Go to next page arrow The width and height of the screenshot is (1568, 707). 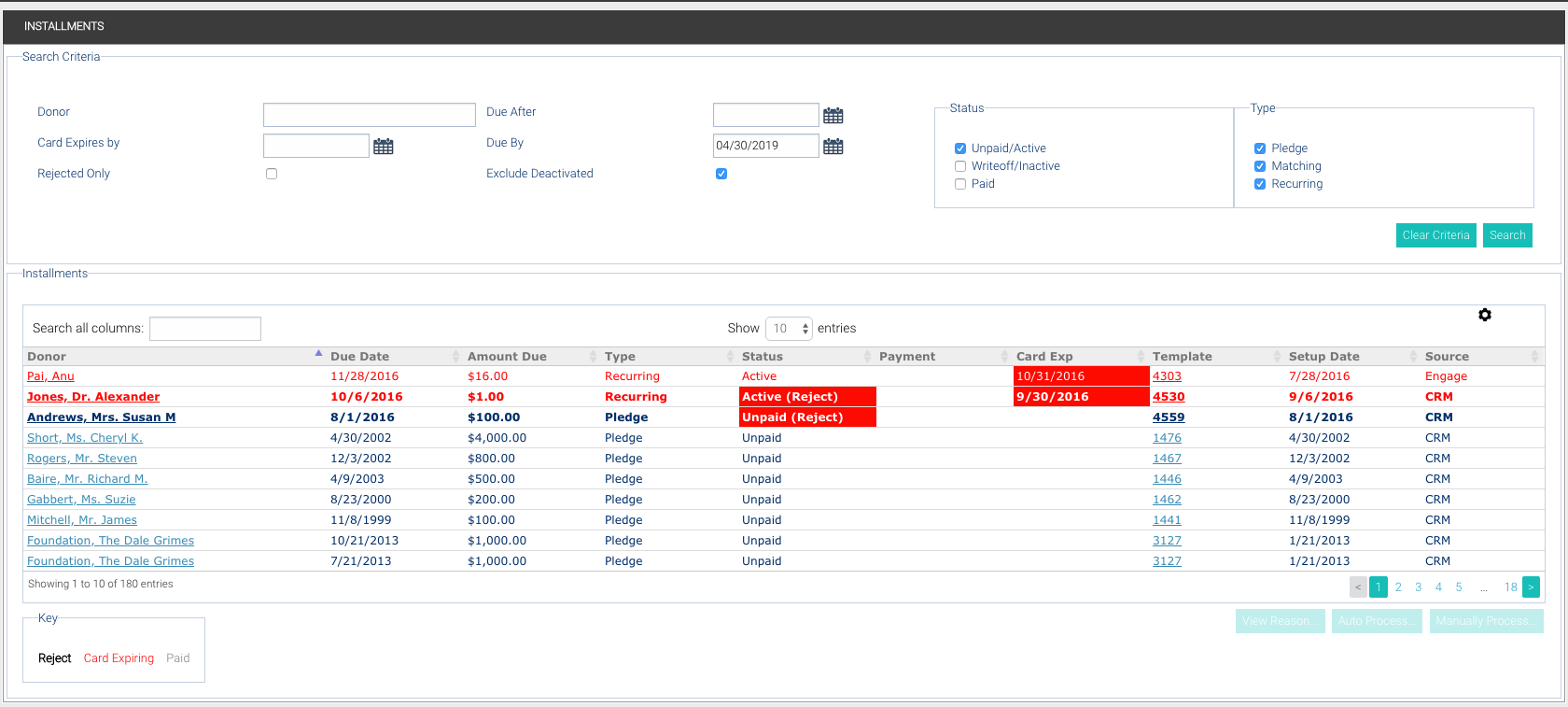tap(1531, 587)
